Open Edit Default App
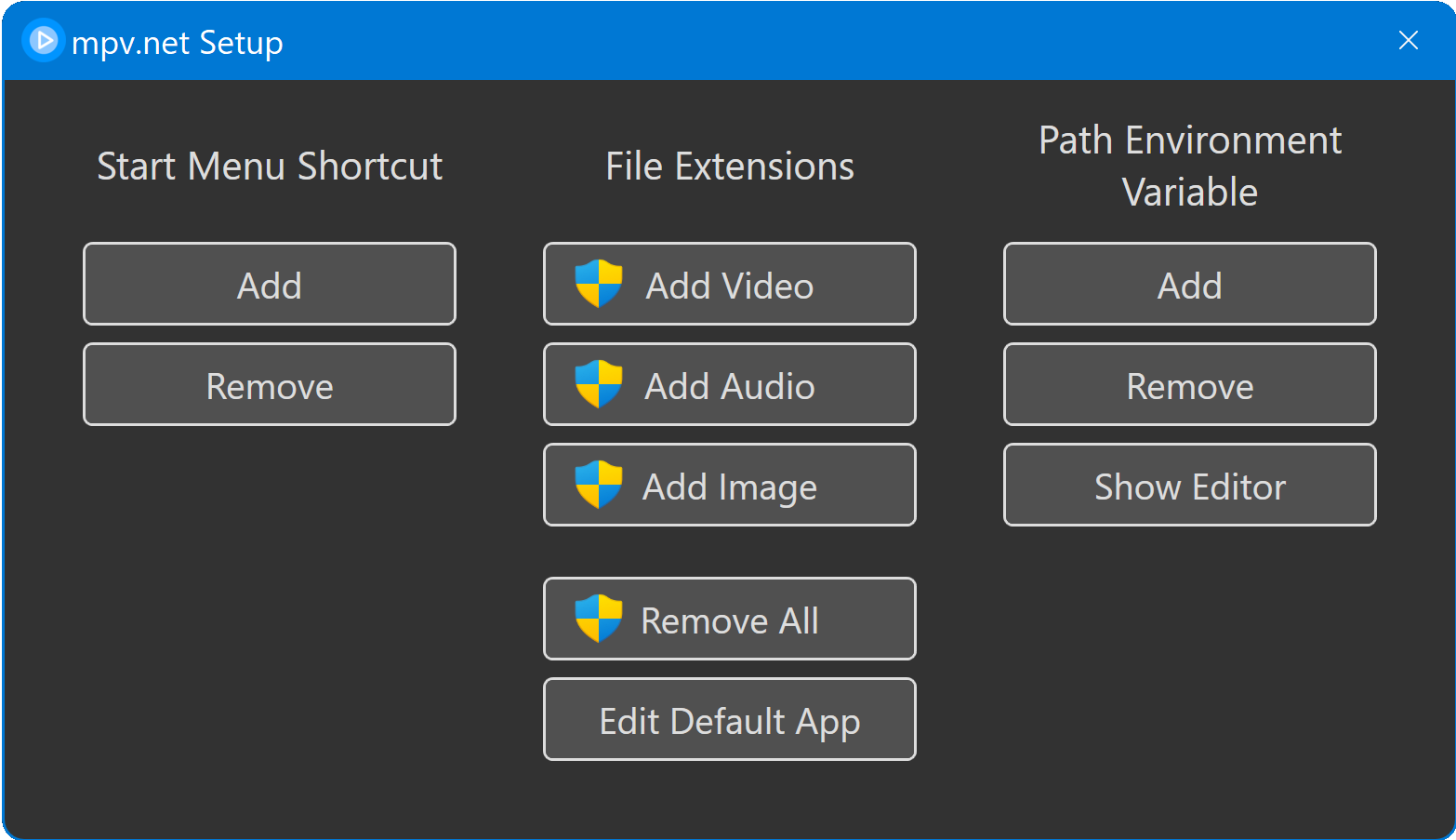The height and width of the screenshot is (840, 1456). [730, 719]
